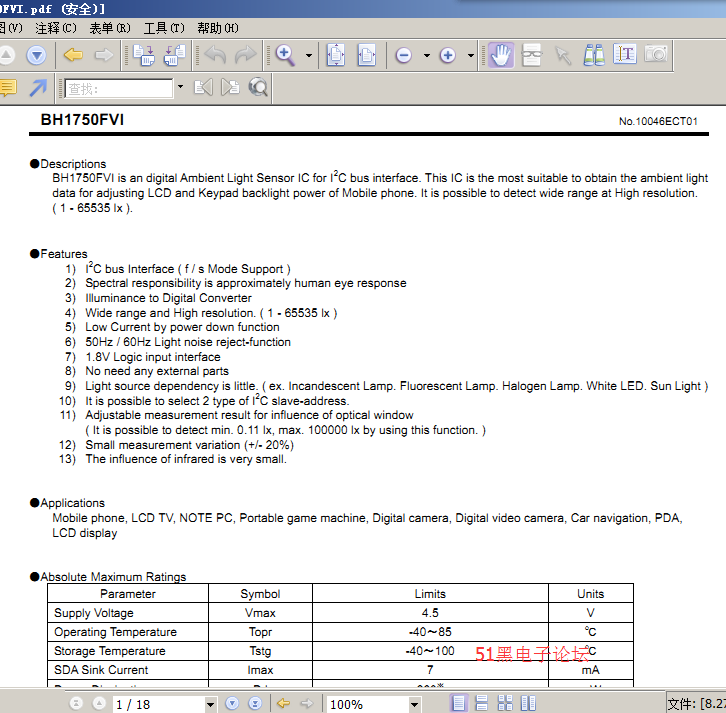The width and height of the screenshot is (726, 713).
Task: Click the find text input field
Action: coord(119,88)
